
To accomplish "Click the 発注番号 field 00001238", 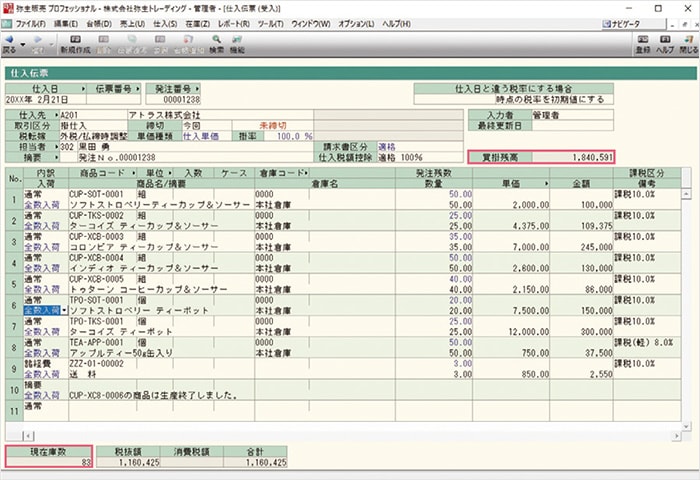I will tap(173, 100).
